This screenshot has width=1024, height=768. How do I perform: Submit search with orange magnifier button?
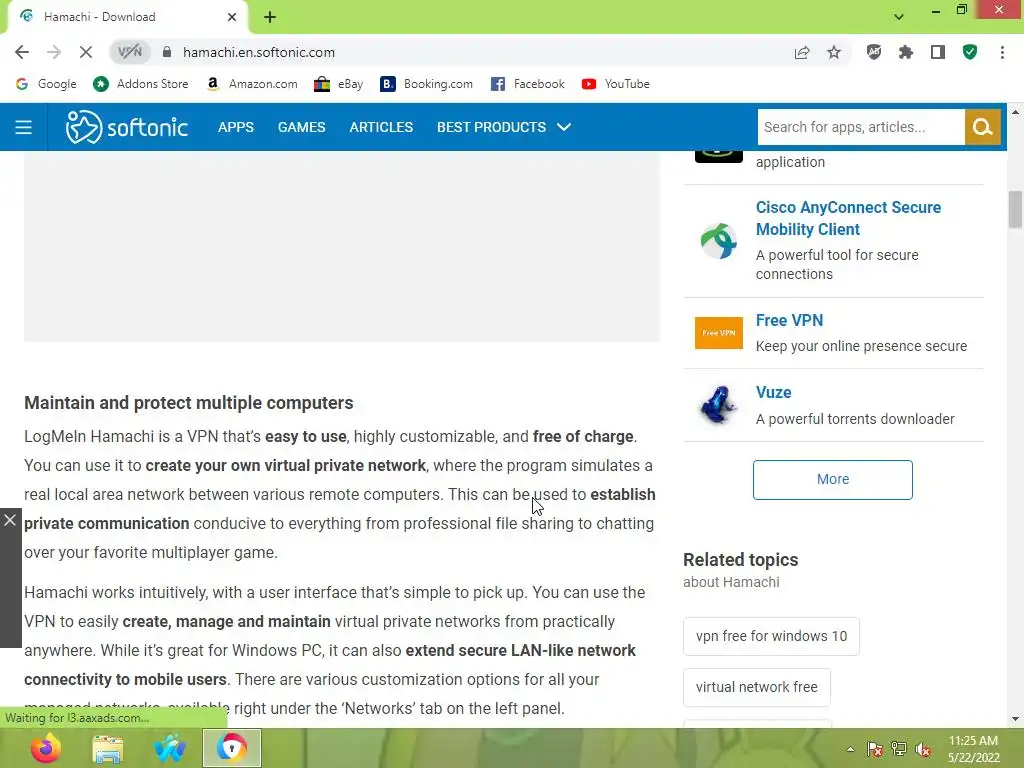[982, 127]
